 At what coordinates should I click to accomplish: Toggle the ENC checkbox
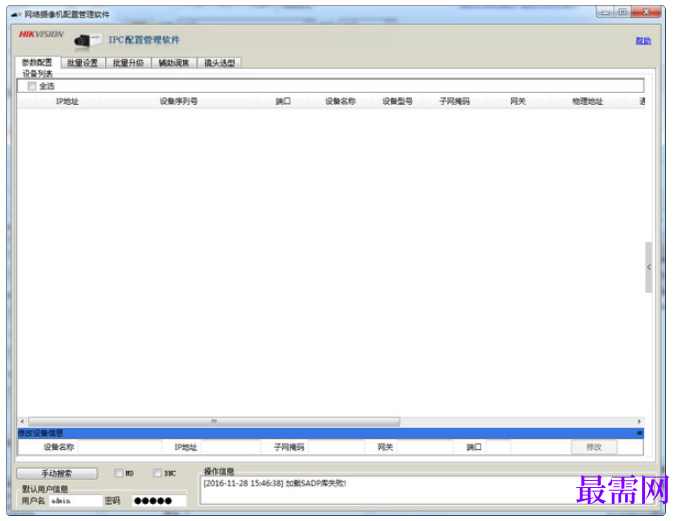[x=157, y=473]
